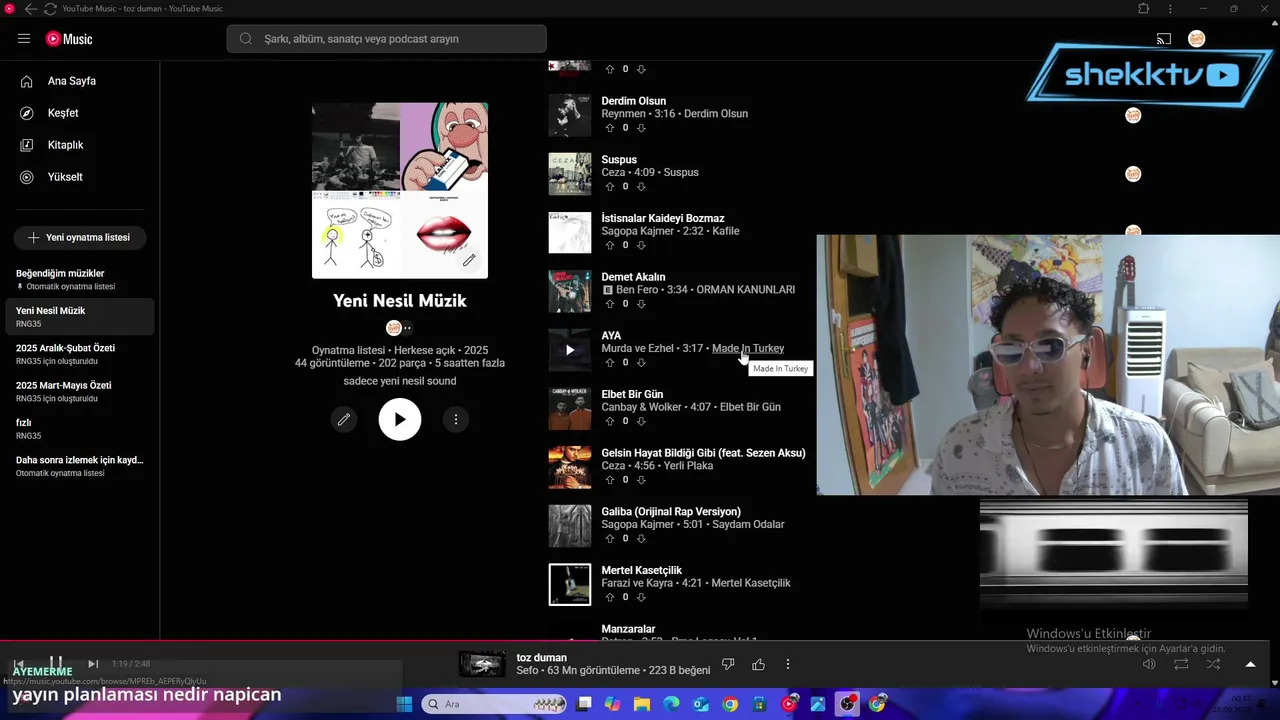Open the Windows Start menu
Image resolution: width=1280 pixels, height=720 pixels.
(x=404, y=704)
